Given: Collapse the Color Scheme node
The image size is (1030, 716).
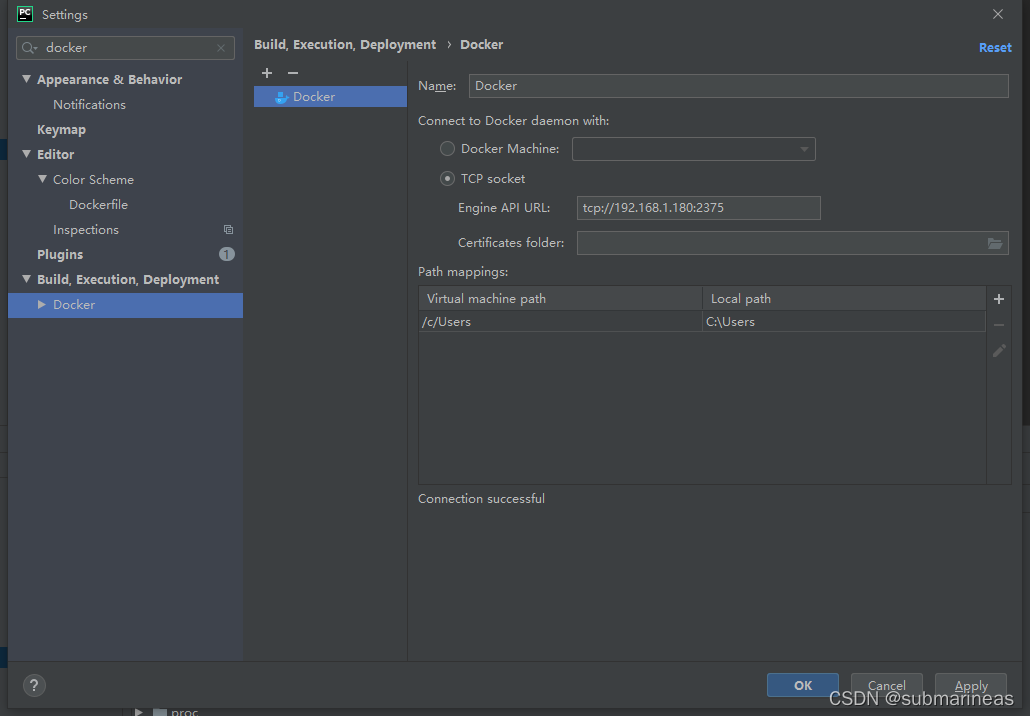Looking at the screenshot, I should 42,179.
